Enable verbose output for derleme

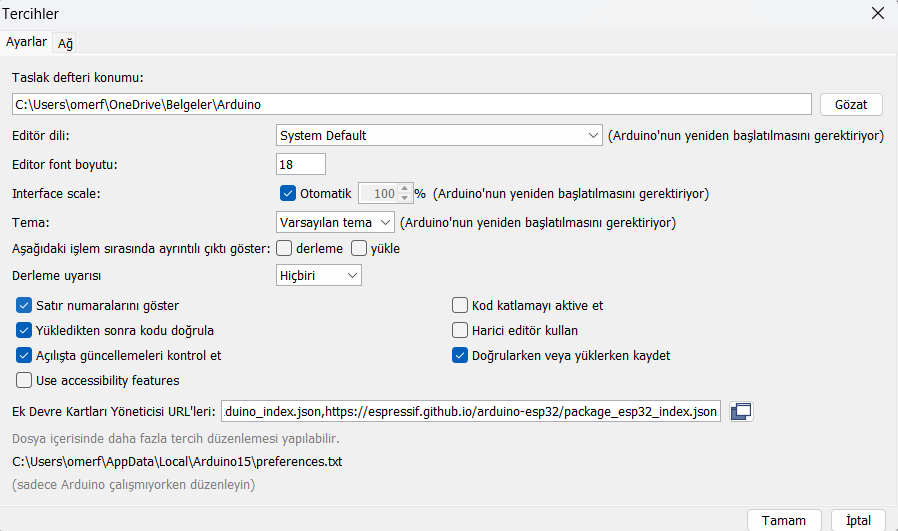285,248
